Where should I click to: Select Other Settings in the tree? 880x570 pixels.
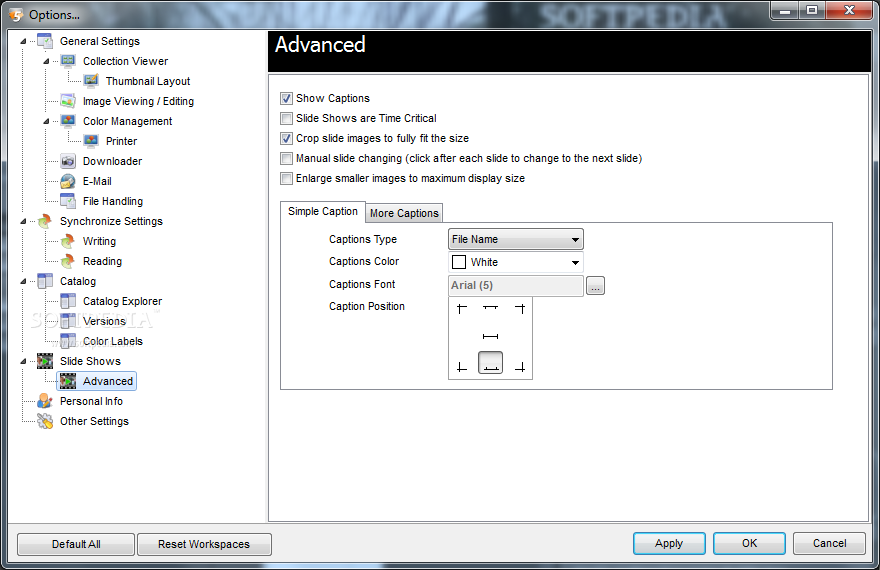[94, 421]
